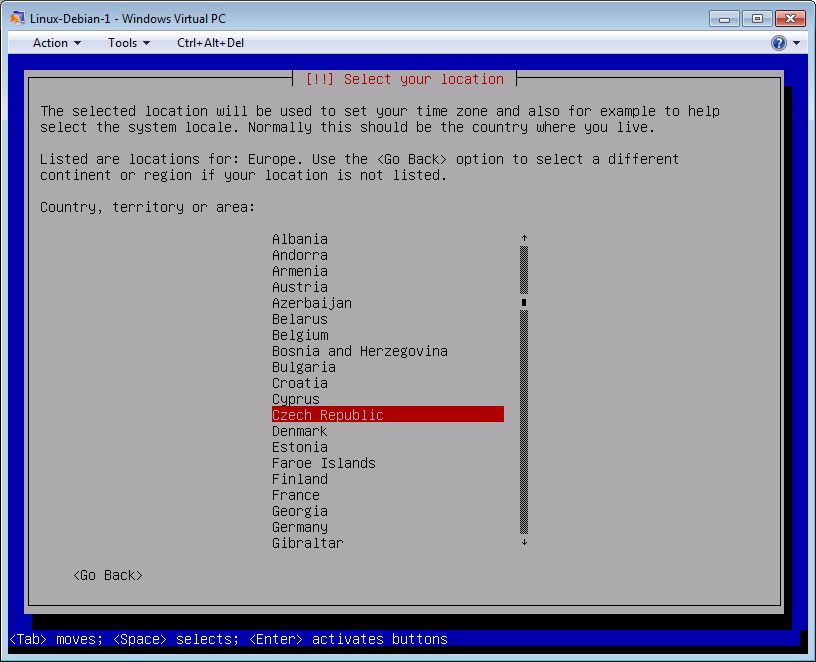This screenshot has height=662, width=816.
Task: Click the country list scrollbar position marker
Action: pyautogui.click(x=524, y=302)
